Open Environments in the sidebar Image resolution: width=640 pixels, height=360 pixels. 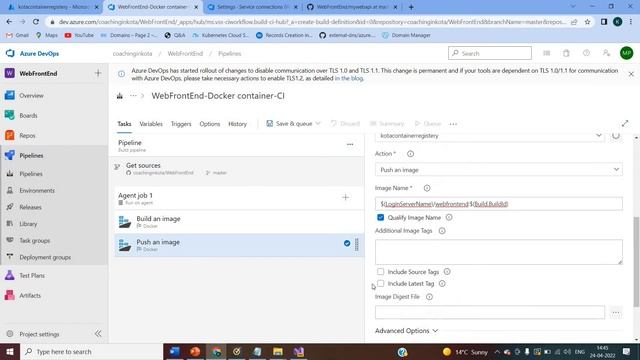tap(37, 191)
